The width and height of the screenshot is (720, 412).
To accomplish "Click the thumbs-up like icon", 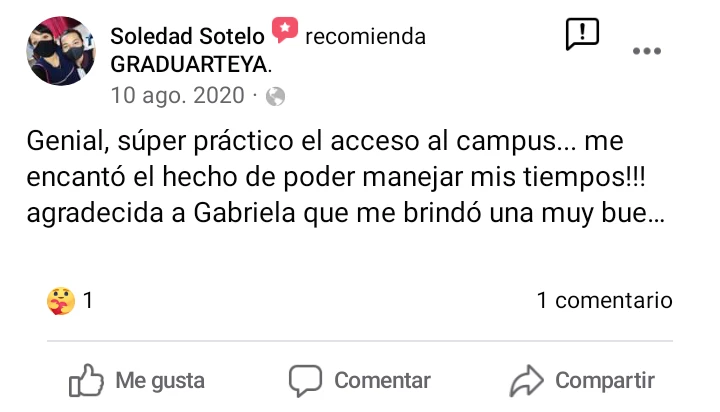I will click(x=86, y=380).
